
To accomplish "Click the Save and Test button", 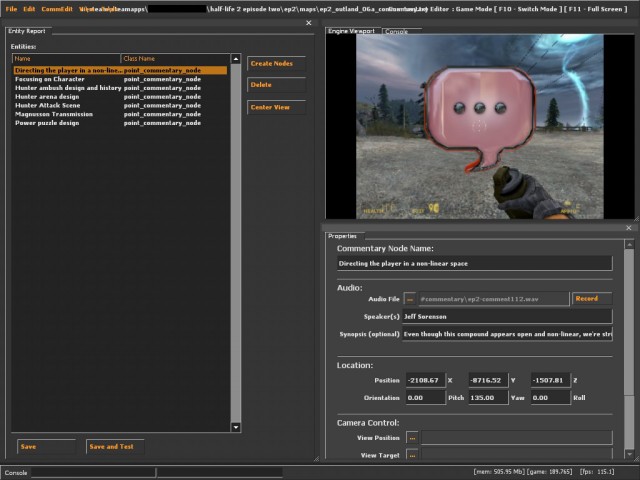I will (116, 447).
